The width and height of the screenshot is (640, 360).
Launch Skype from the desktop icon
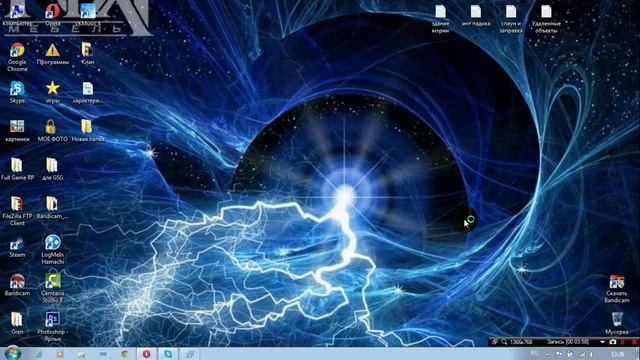pos(17,92)
